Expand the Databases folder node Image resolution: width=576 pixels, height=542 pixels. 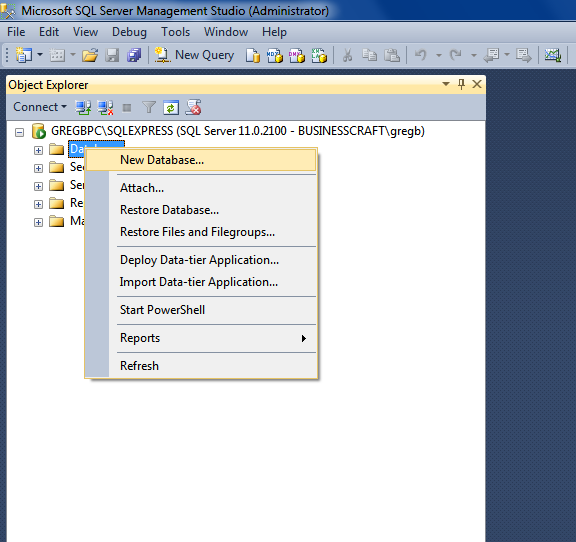(38, 150)
